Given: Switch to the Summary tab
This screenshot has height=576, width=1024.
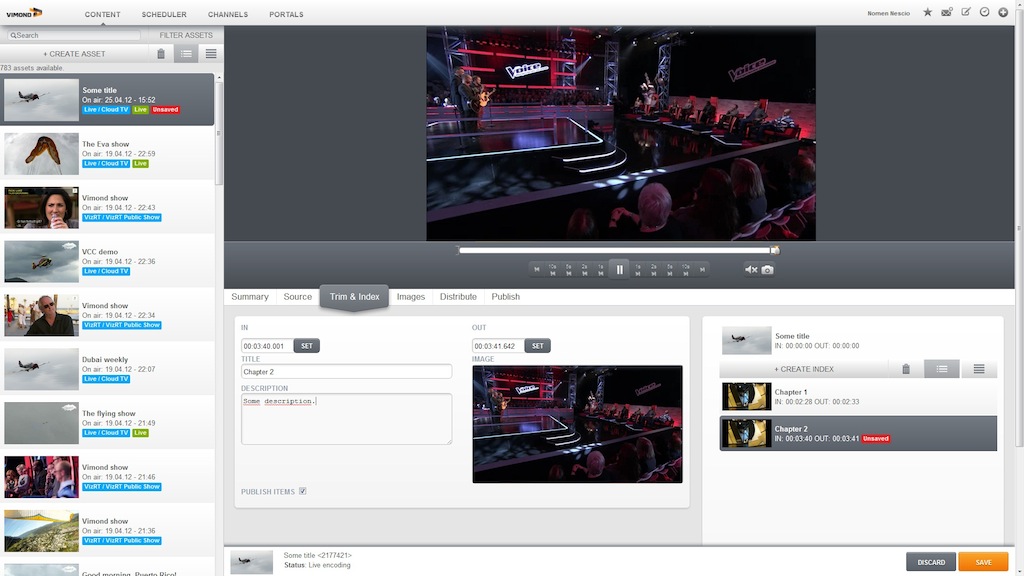Looking at the screenshot, I should tap(249, 296).
